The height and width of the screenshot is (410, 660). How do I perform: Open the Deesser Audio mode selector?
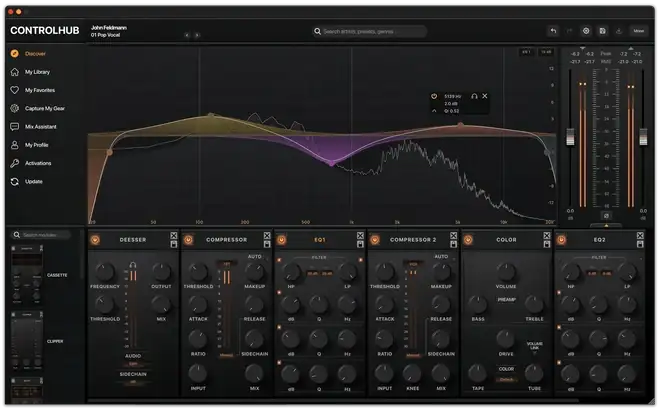[x=133, y=364]
